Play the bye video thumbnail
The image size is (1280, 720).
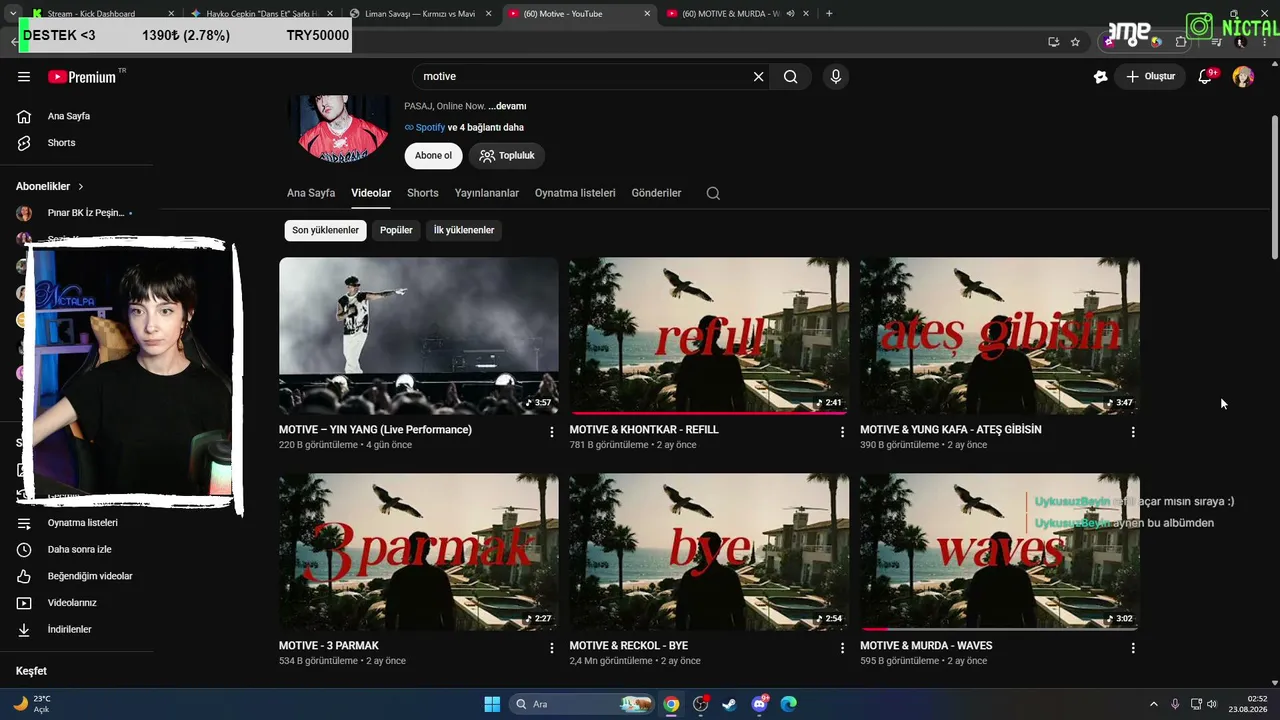(x=709, y=551)
